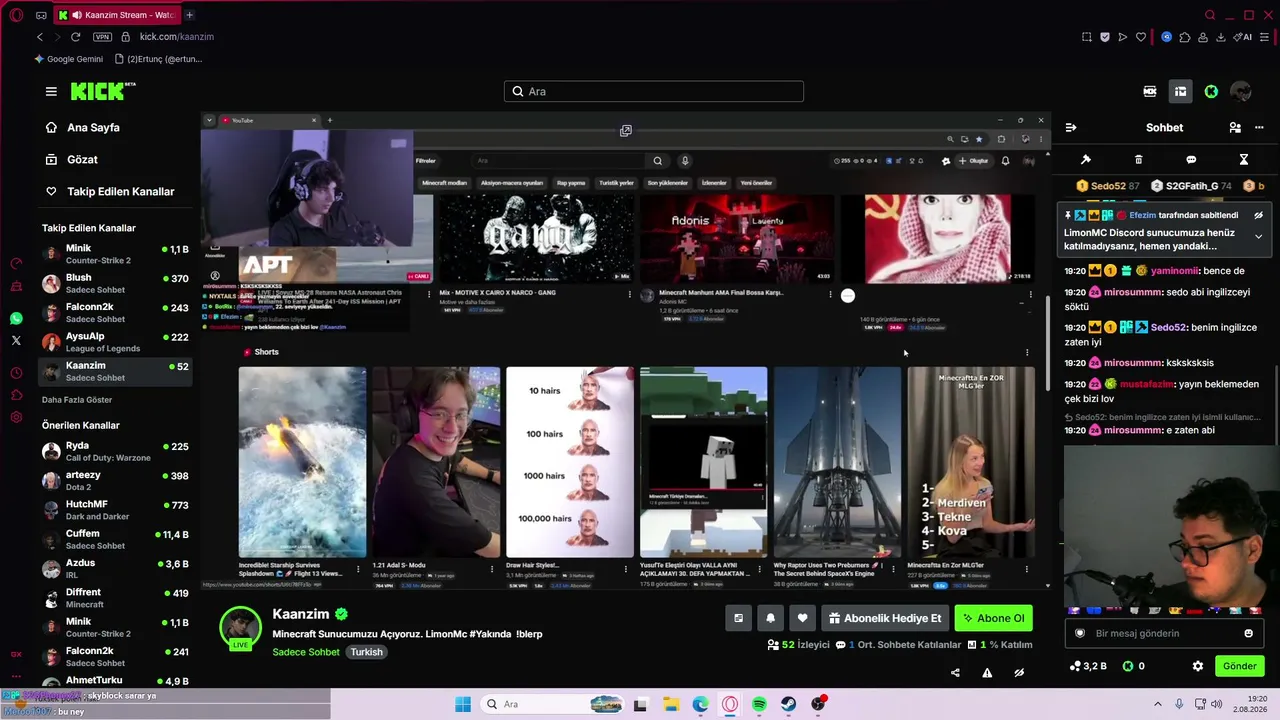The image size is (1280, 720).
Task: Click the Windows Start button
Action: pos(463,704)
